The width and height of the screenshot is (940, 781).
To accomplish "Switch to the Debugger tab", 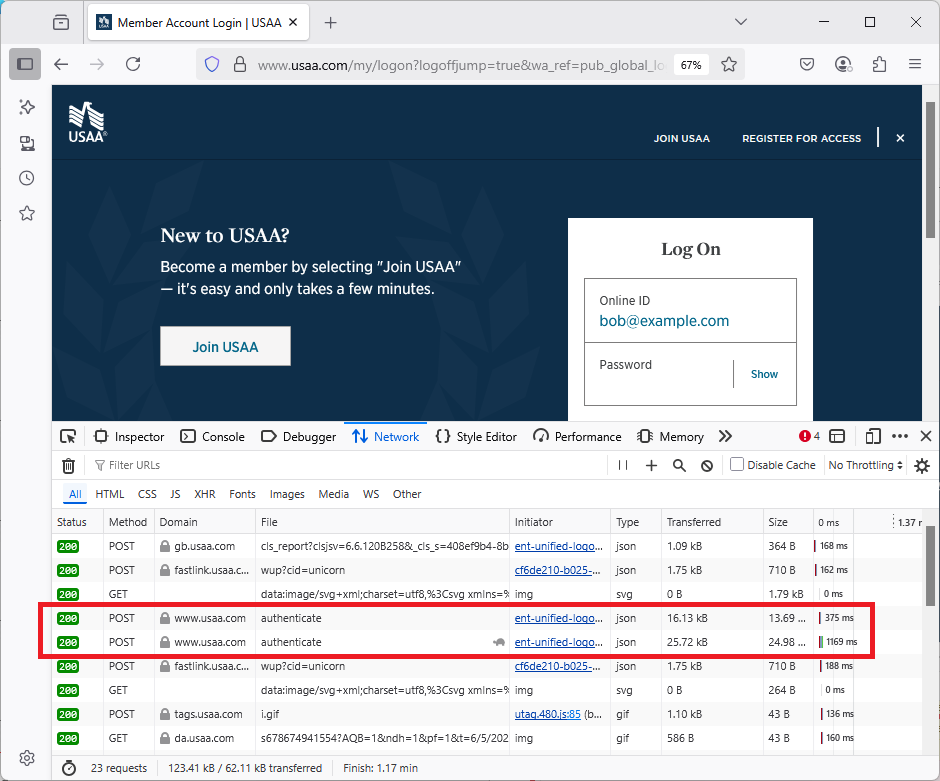I will tap(299, 436).
